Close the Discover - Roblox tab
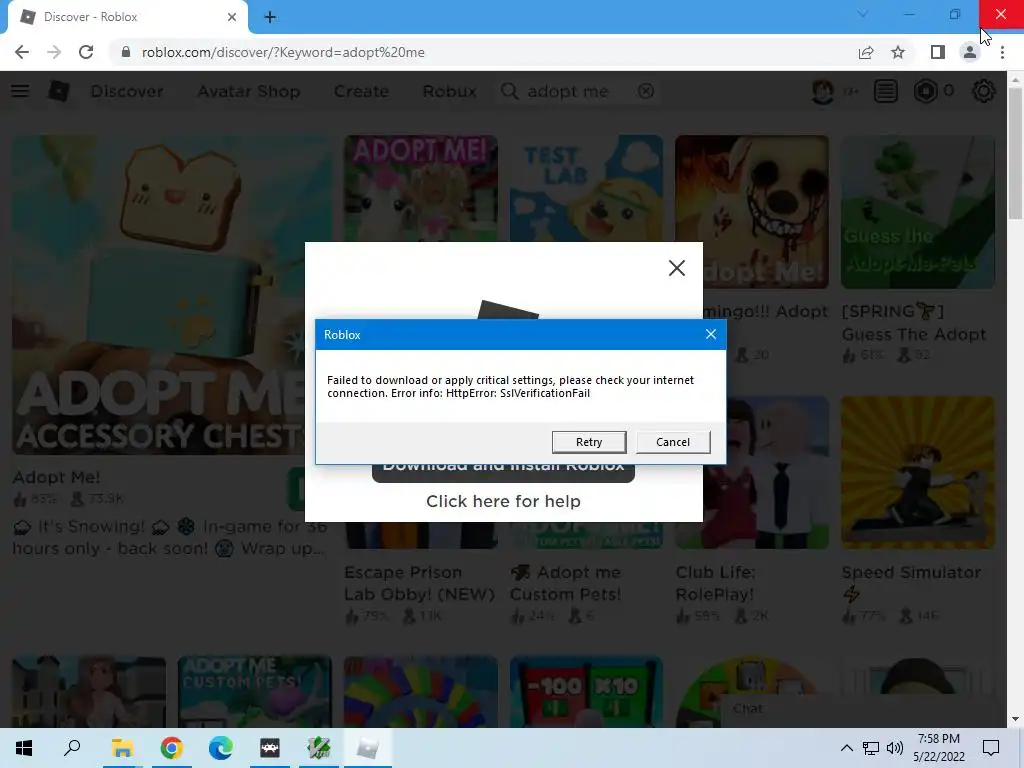 click(232, 17)
